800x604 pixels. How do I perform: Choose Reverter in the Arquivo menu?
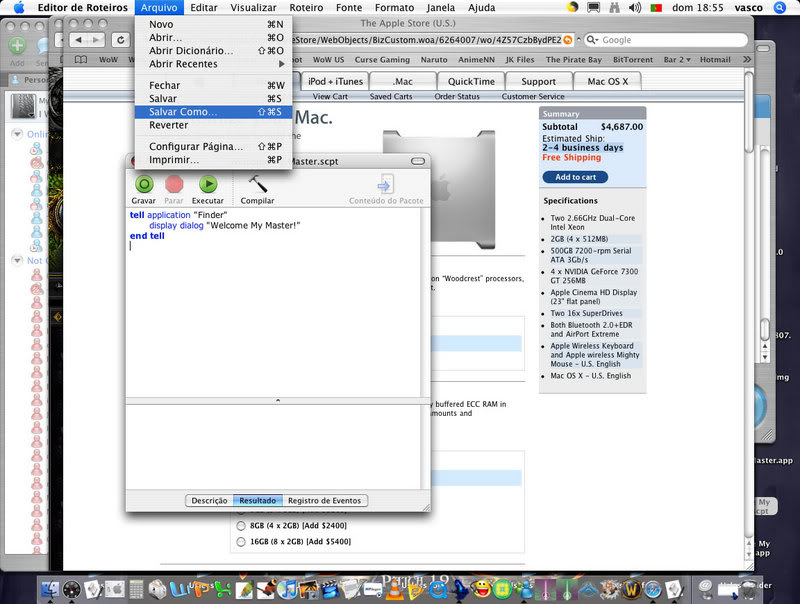click(213, 125)
